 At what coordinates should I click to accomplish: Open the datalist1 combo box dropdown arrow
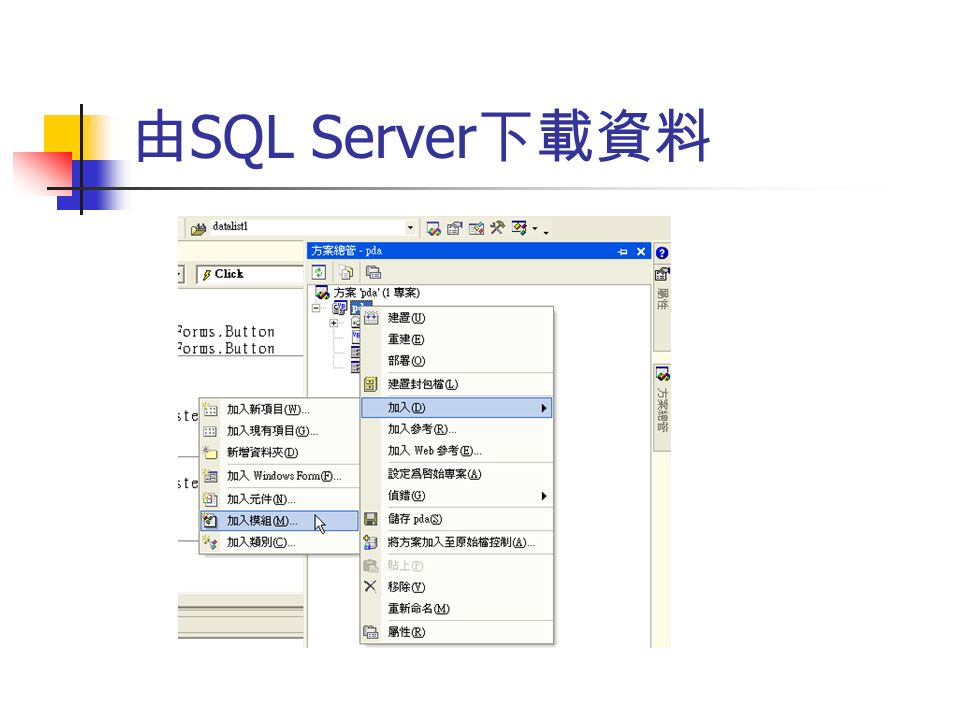410,228
